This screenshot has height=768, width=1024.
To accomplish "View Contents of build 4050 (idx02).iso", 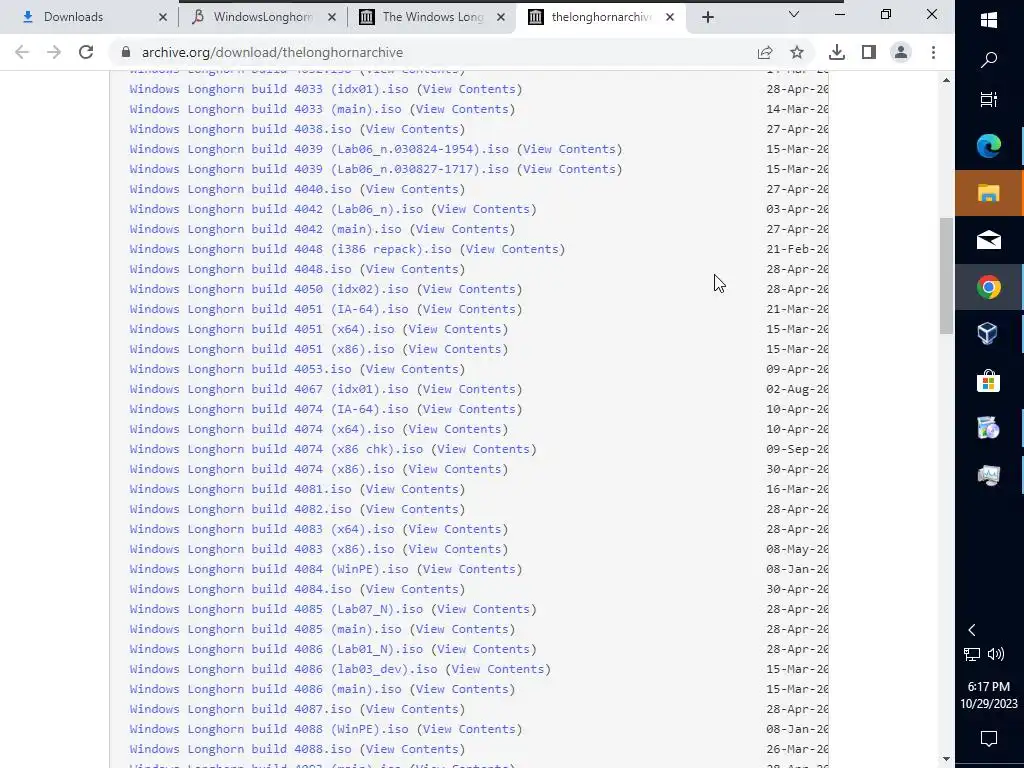I will pyautogui.click(x=470, y=289).
